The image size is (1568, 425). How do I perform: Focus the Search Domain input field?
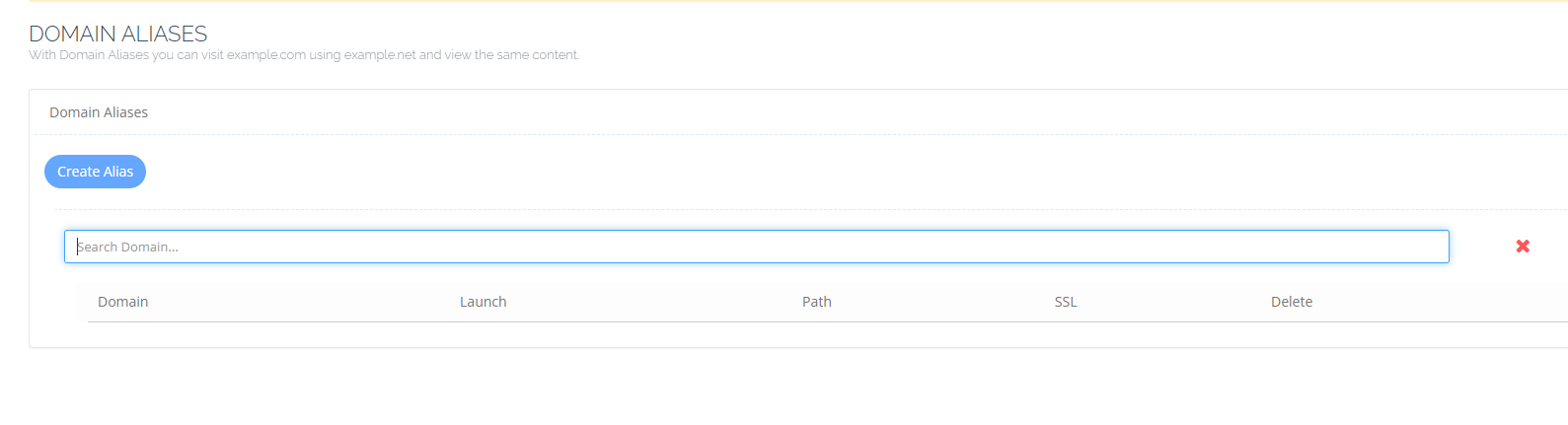pos(756,247)
